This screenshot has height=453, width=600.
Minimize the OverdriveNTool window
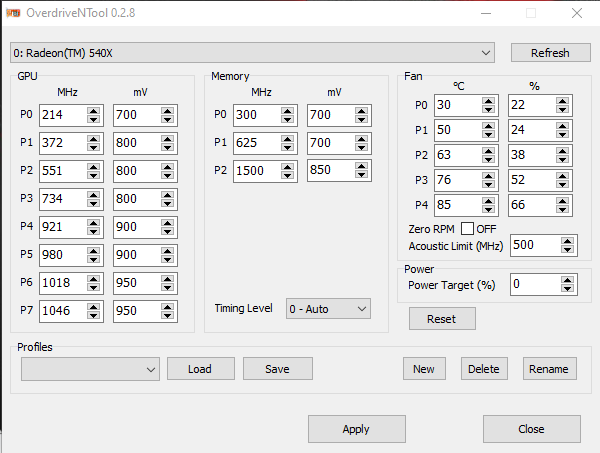click(486, 13)
